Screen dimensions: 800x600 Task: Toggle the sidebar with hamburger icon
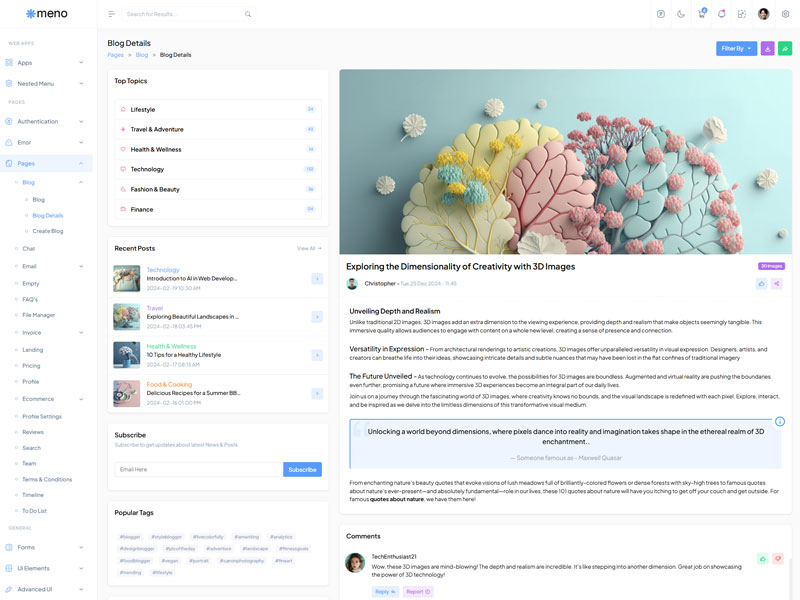coord(111,14)
